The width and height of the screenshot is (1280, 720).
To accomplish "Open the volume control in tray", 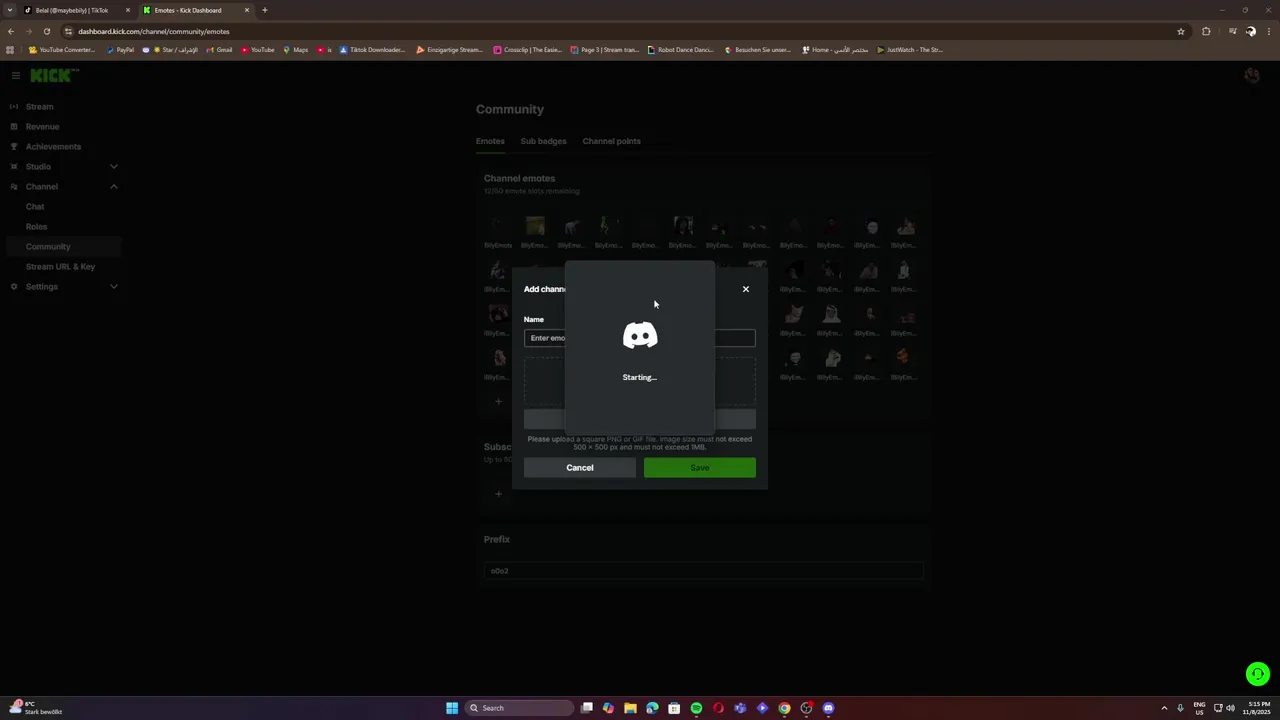I will 1231,708.
